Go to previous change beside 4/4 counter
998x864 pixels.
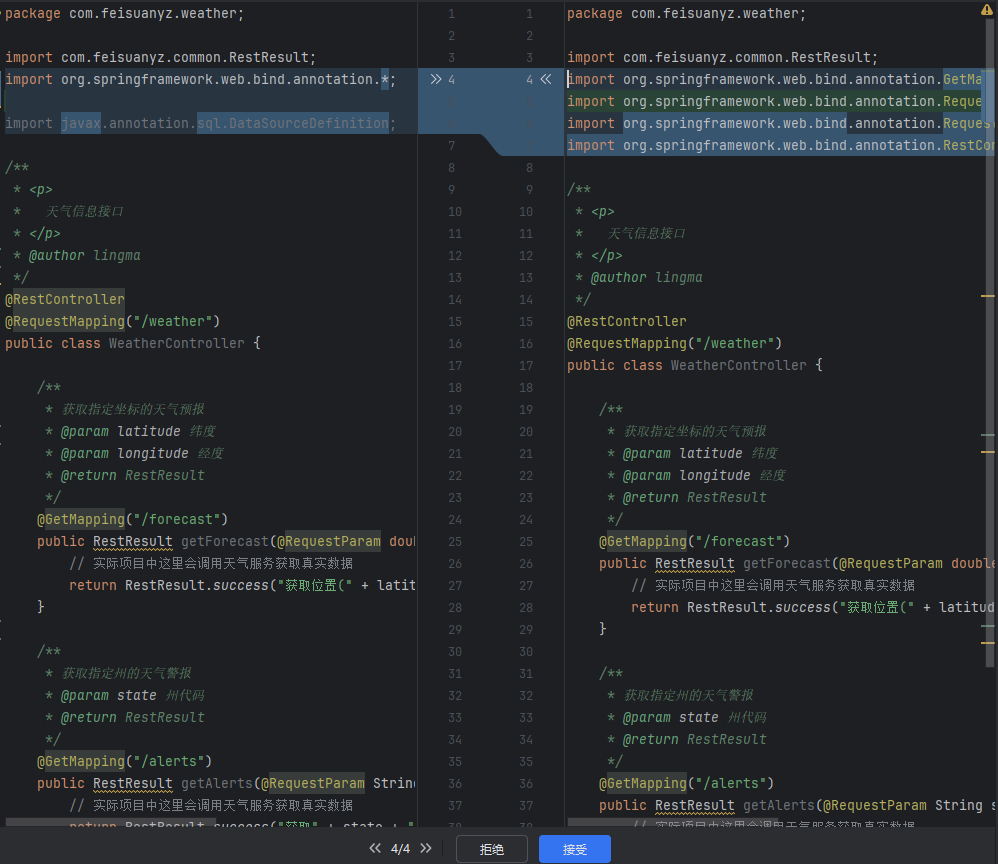pyautogui.click(x=375, y=849)
